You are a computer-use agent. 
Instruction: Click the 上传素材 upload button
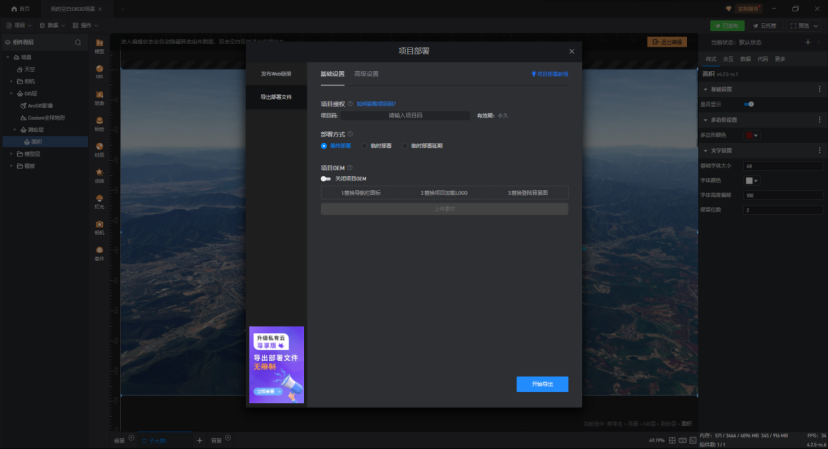445,209
